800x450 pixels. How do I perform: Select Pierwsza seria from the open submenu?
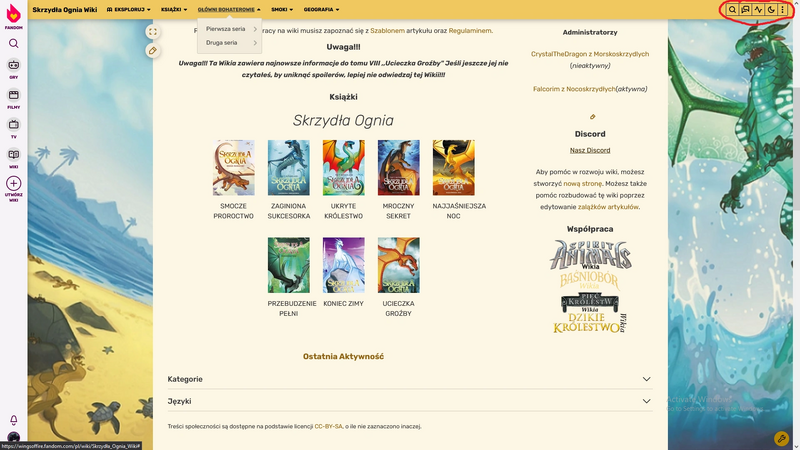tap(225, 29)
